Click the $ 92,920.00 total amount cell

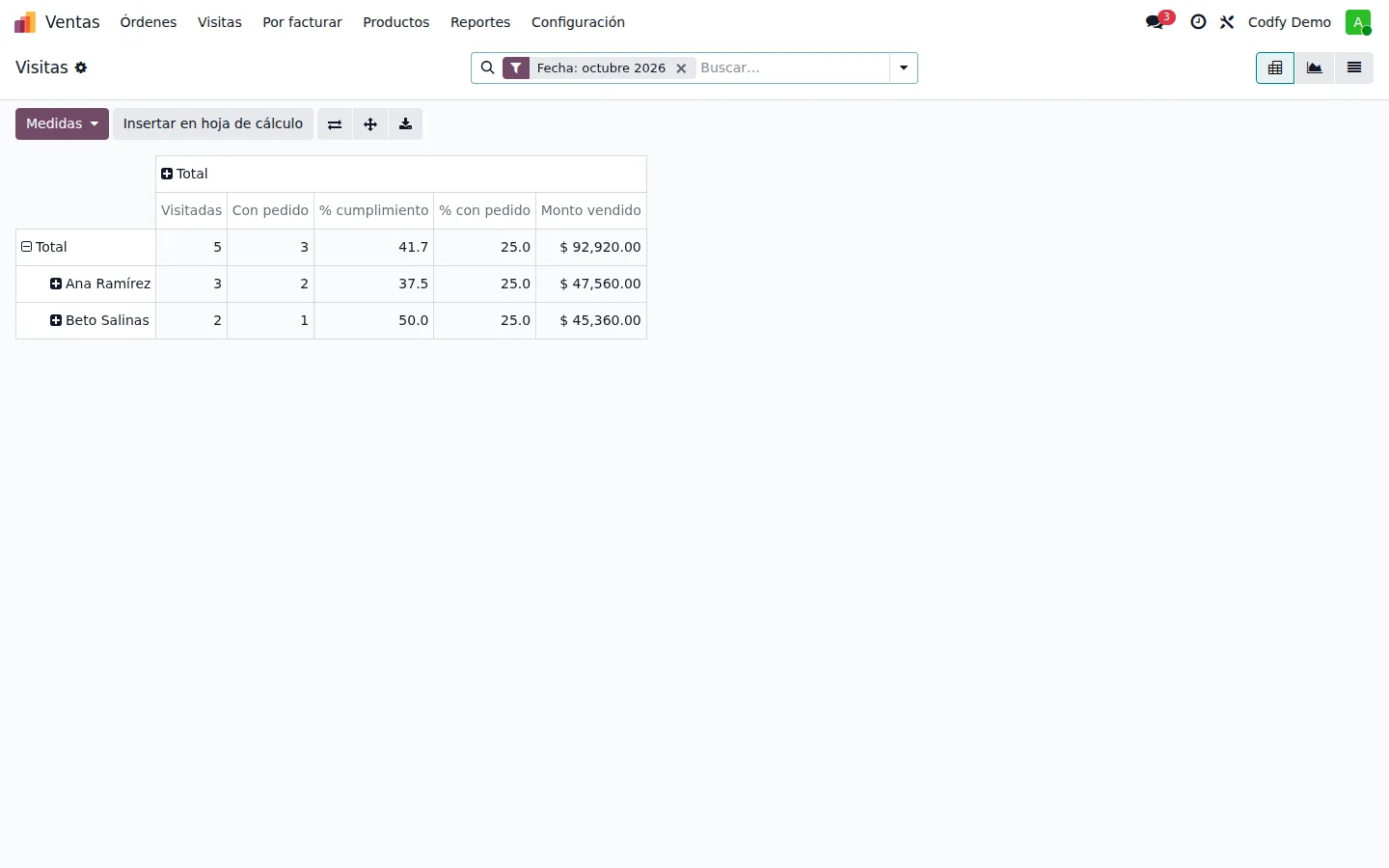pos(591,247)
